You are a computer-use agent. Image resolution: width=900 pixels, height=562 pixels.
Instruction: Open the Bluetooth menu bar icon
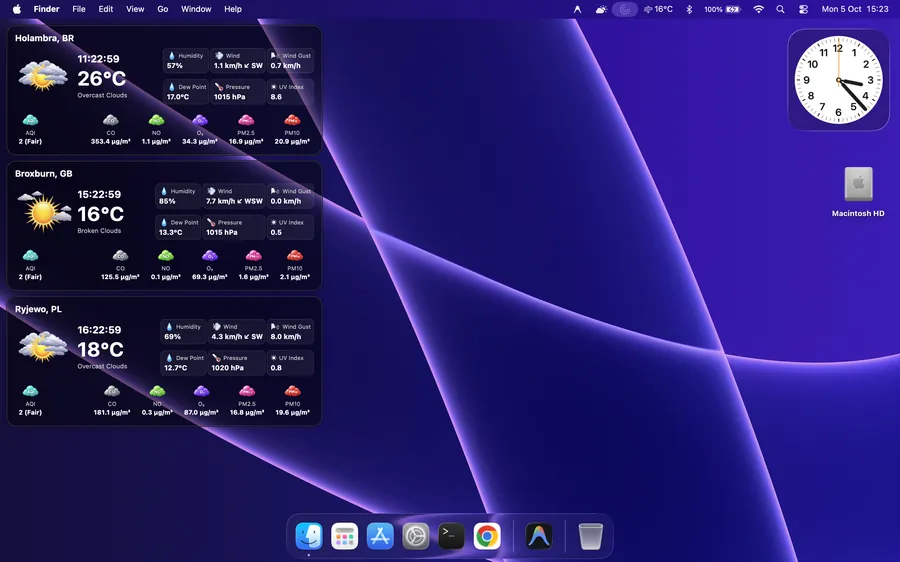pyautogui.click(x=689, y=9)
